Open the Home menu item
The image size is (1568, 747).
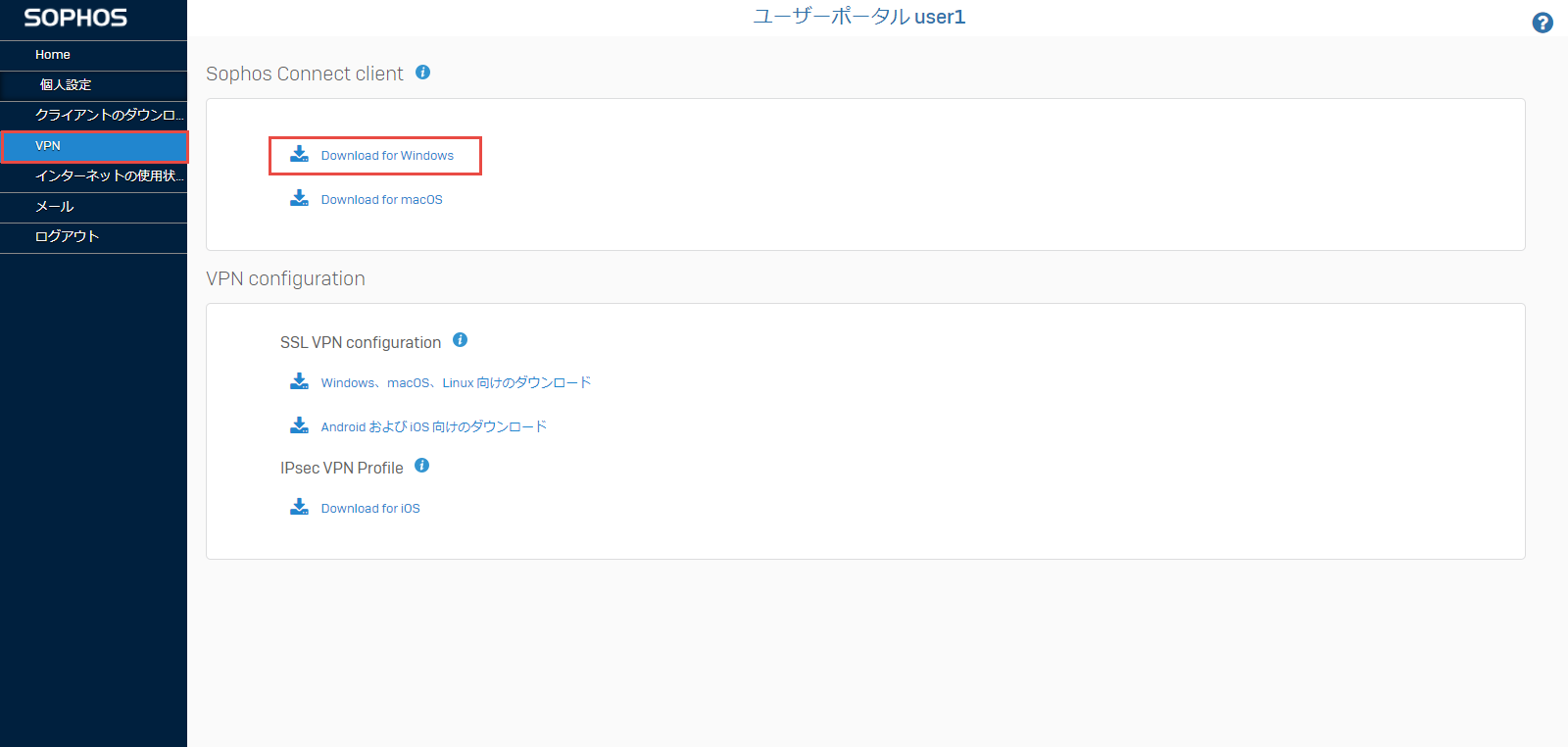click(53, 55)
